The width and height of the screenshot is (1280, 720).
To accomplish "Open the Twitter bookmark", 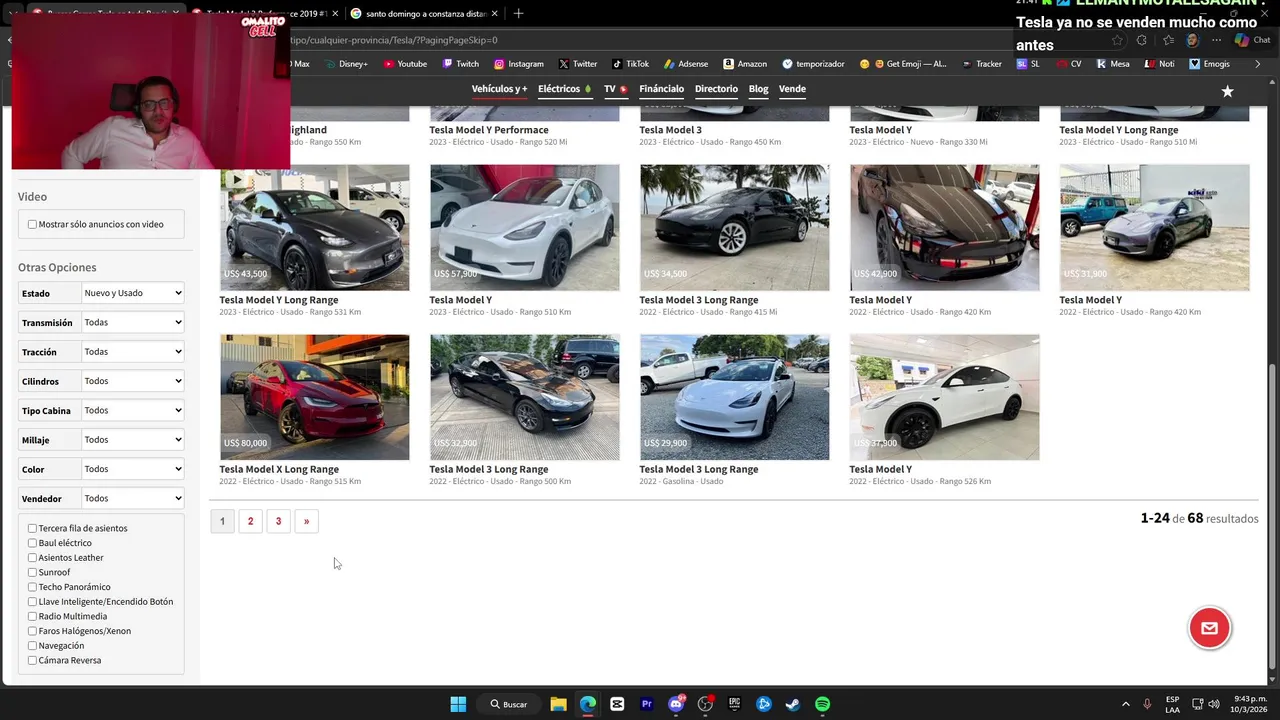I will pos(577,64).
